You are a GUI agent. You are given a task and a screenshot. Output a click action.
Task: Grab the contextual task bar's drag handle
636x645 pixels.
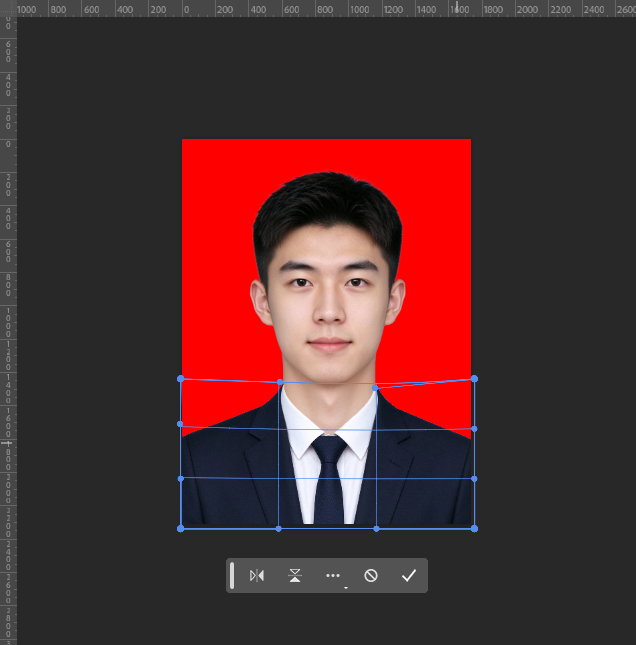pos(232,575)
